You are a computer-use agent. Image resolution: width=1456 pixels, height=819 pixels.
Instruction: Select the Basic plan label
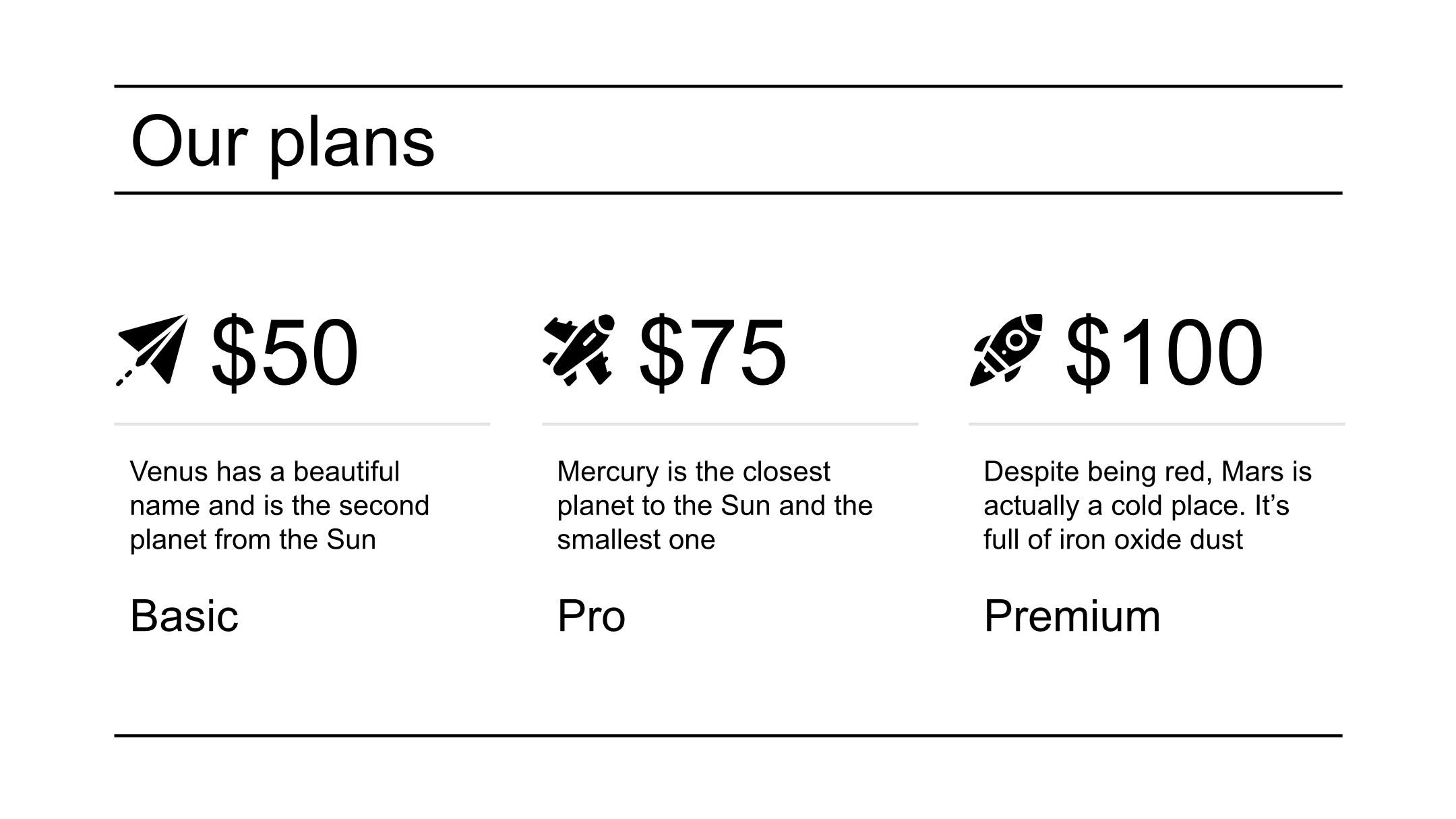[184, 616]
